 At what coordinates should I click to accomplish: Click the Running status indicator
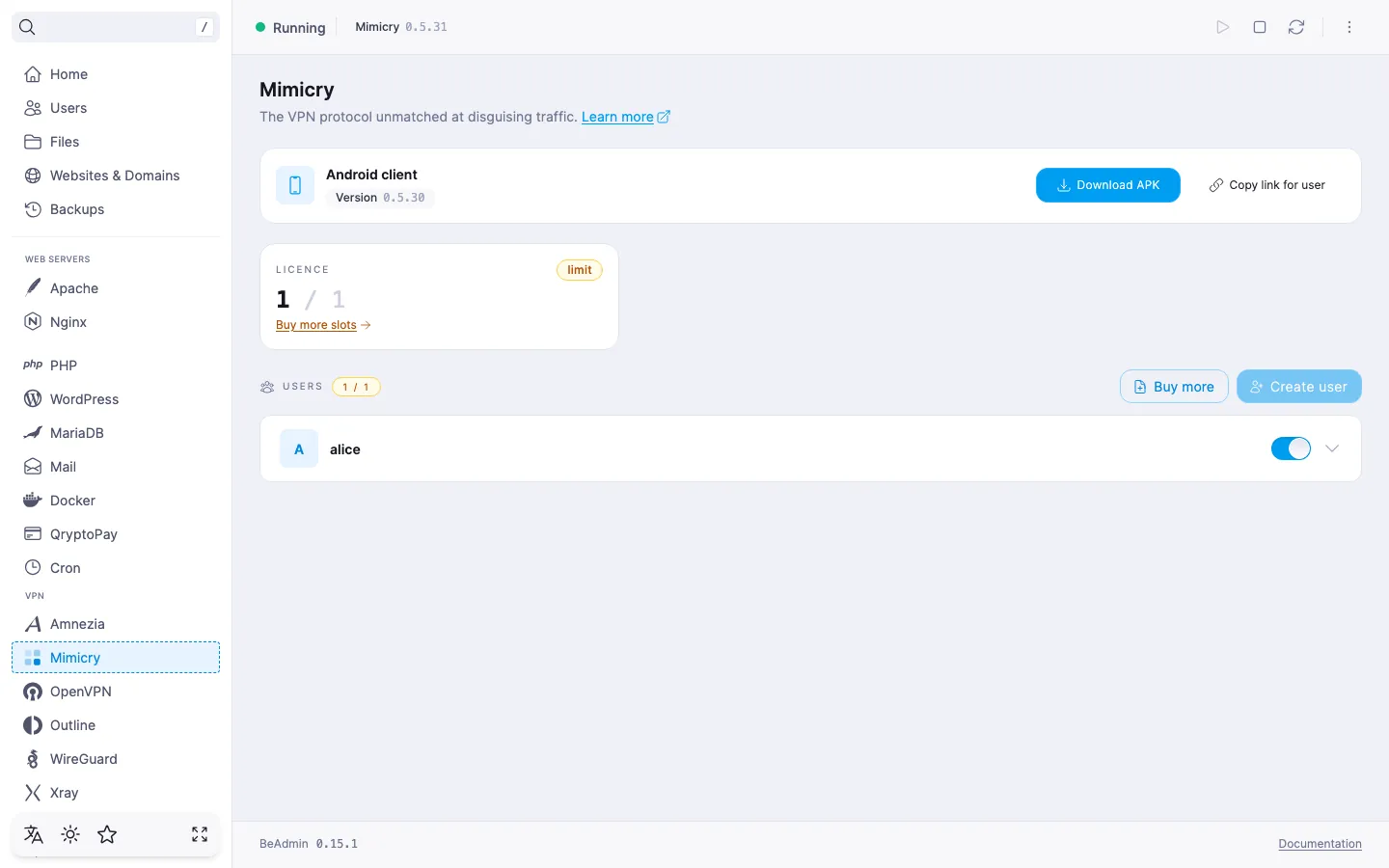[290, 28]
